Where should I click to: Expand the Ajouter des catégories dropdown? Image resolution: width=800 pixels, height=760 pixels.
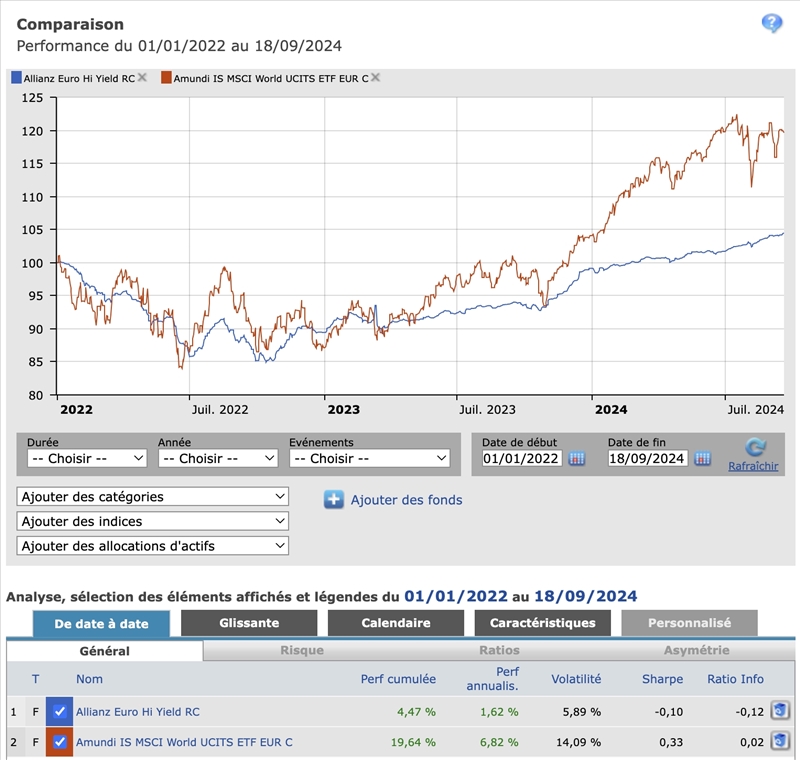coord(153,497)
